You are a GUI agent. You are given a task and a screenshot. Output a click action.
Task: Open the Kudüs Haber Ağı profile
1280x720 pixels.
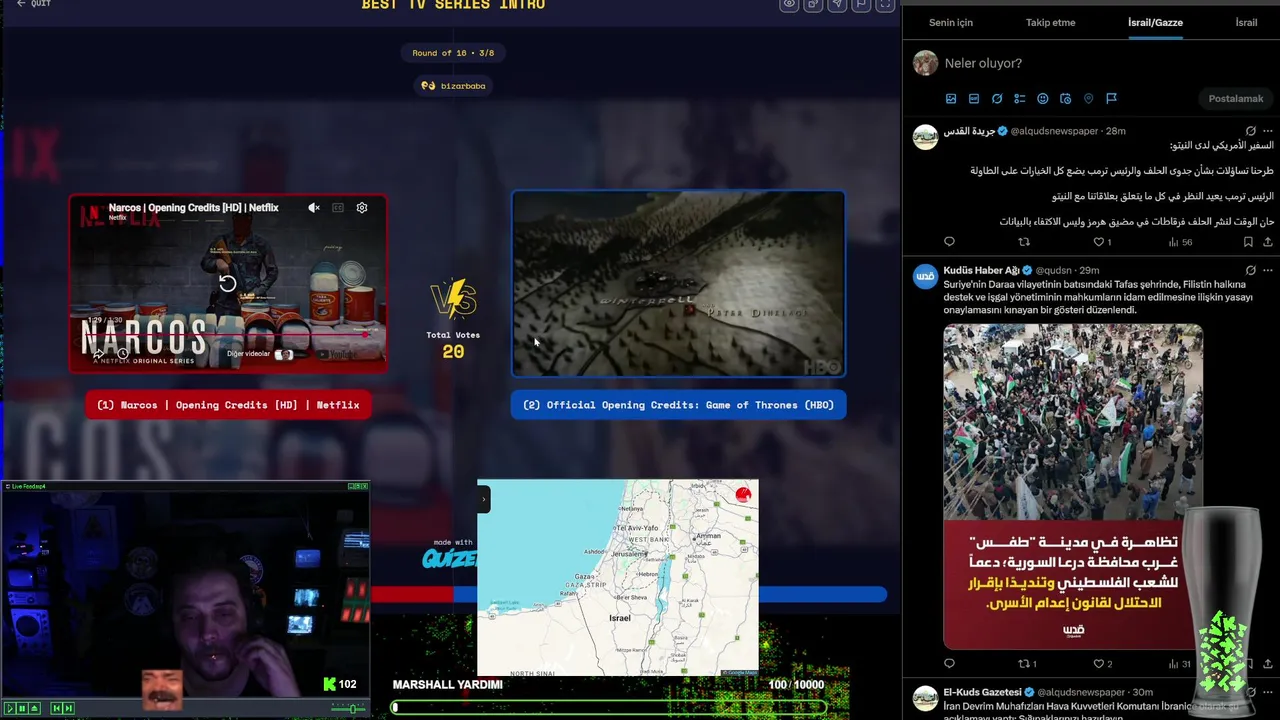(x=982, y=270)
